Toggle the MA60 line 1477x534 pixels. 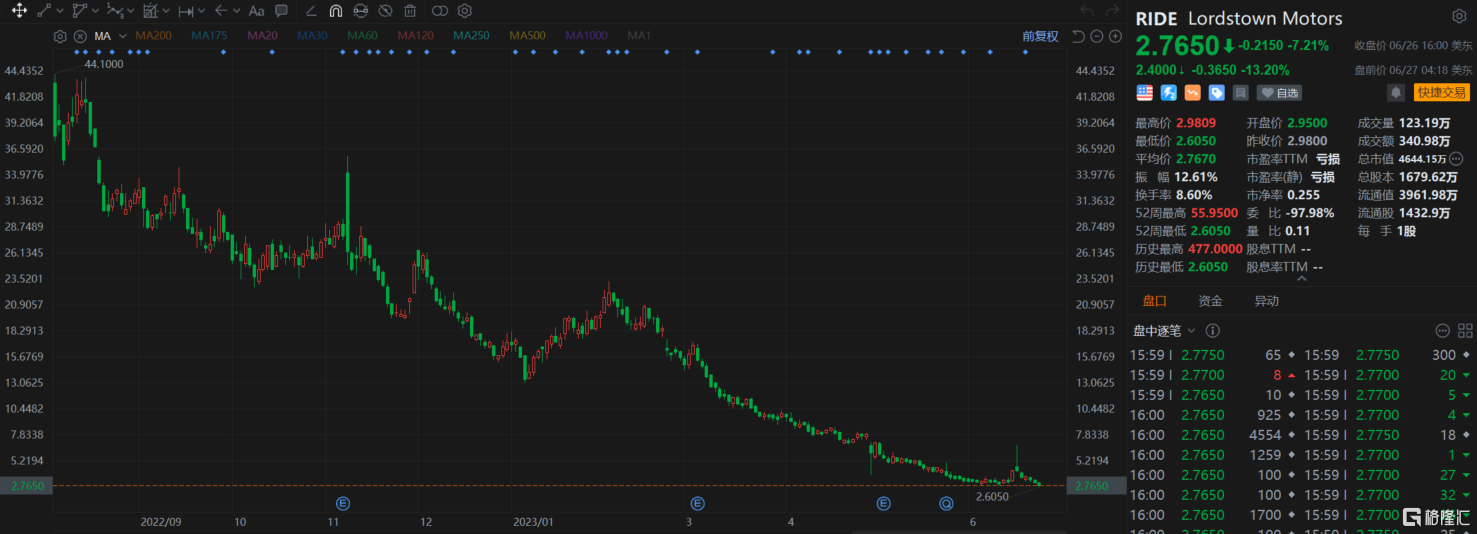(x=362, y=36)
